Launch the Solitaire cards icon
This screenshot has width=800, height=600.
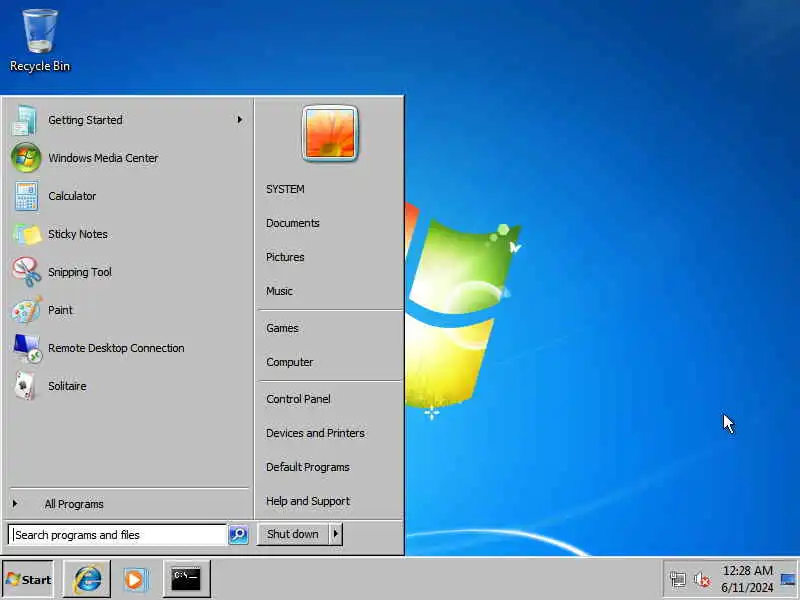pyautogui.click(x=26, y=386)
